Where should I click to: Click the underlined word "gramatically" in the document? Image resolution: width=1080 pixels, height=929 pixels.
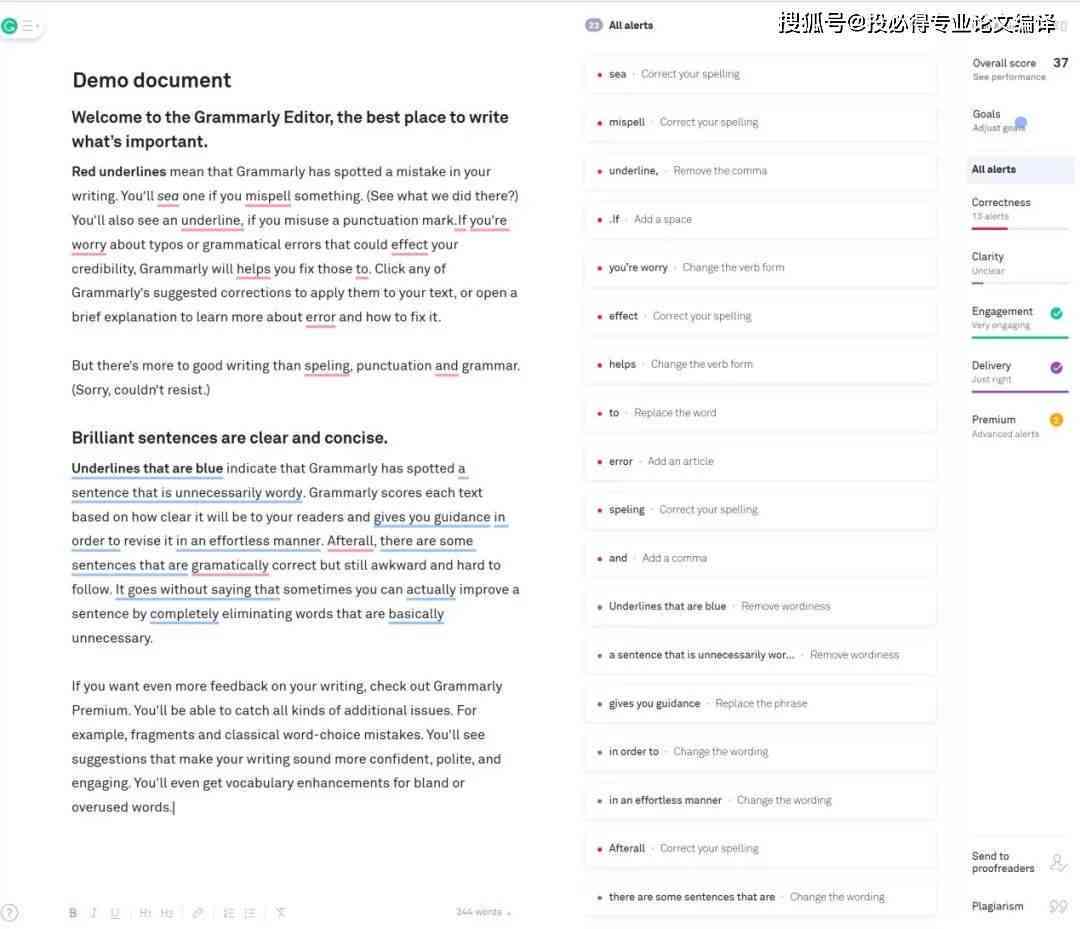[x=229, y=565]
